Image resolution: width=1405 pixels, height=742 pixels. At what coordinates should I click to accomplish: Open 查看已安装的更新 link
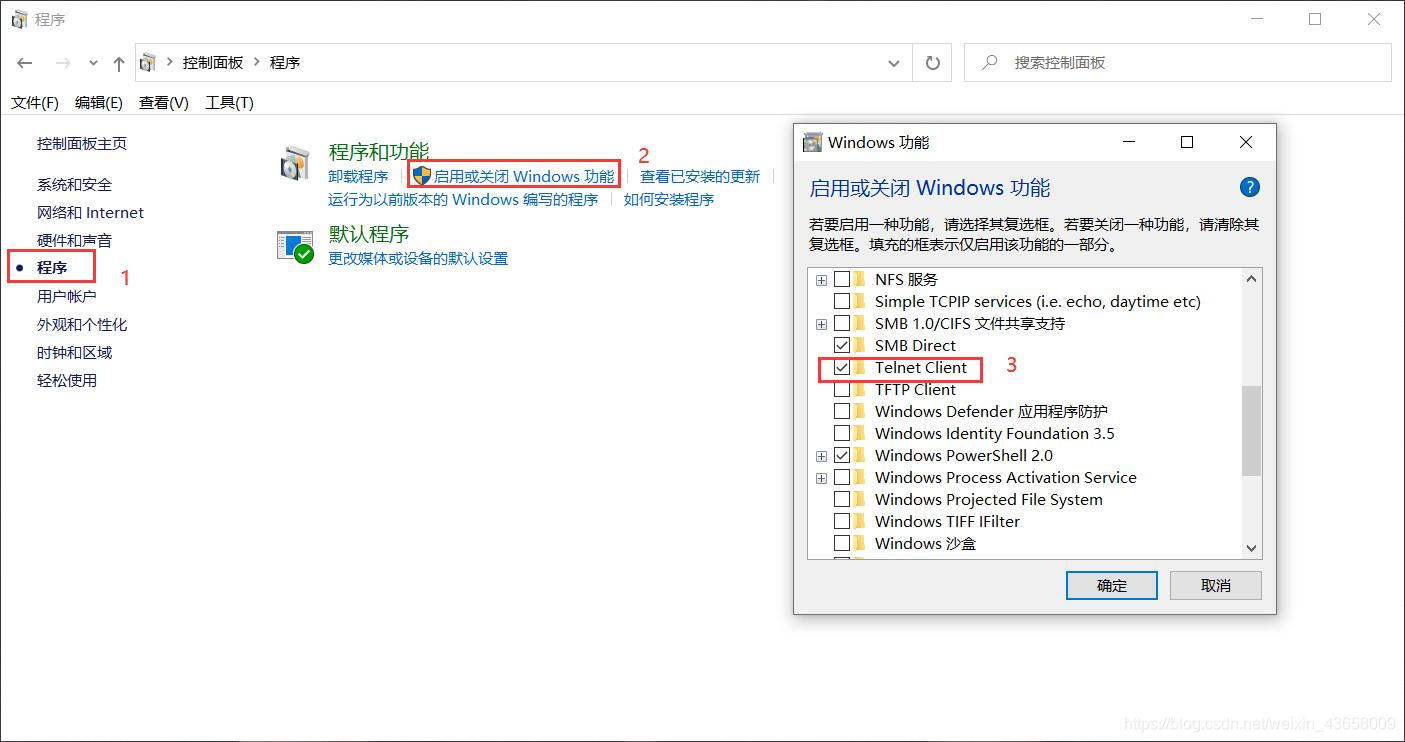point(700,177)
